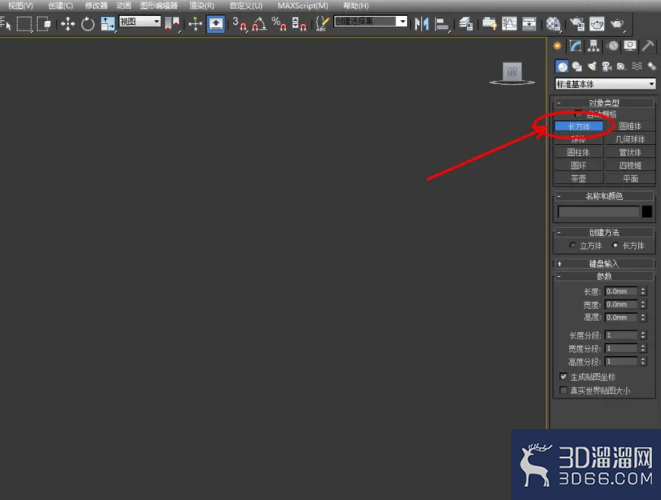661x500 pixels.
Task: Click the Render Production teapot icon
Action: click(x=617, y=24)
